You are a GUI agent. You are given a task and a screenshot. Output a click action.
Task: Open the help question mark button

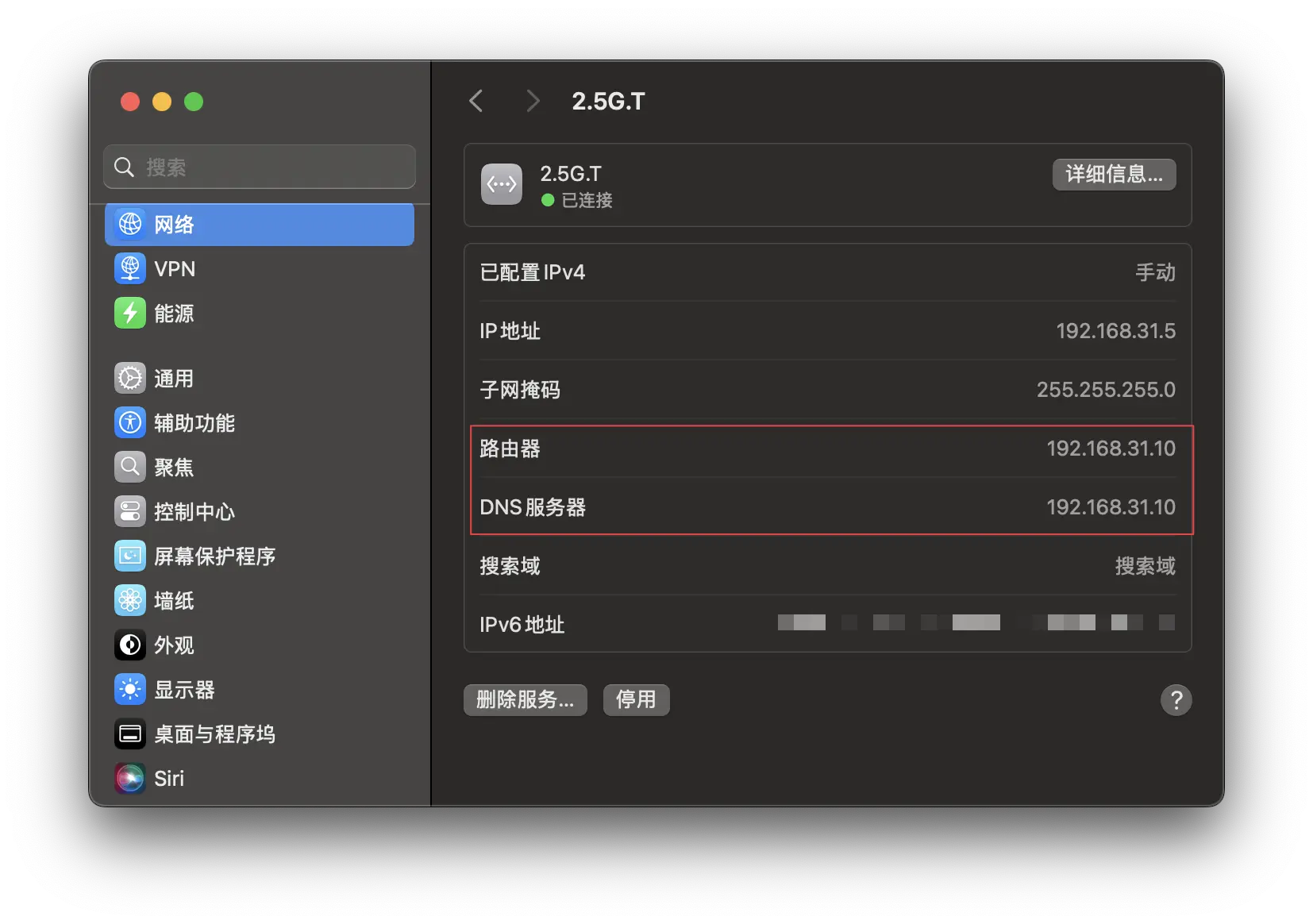[x=1176, y=700]
